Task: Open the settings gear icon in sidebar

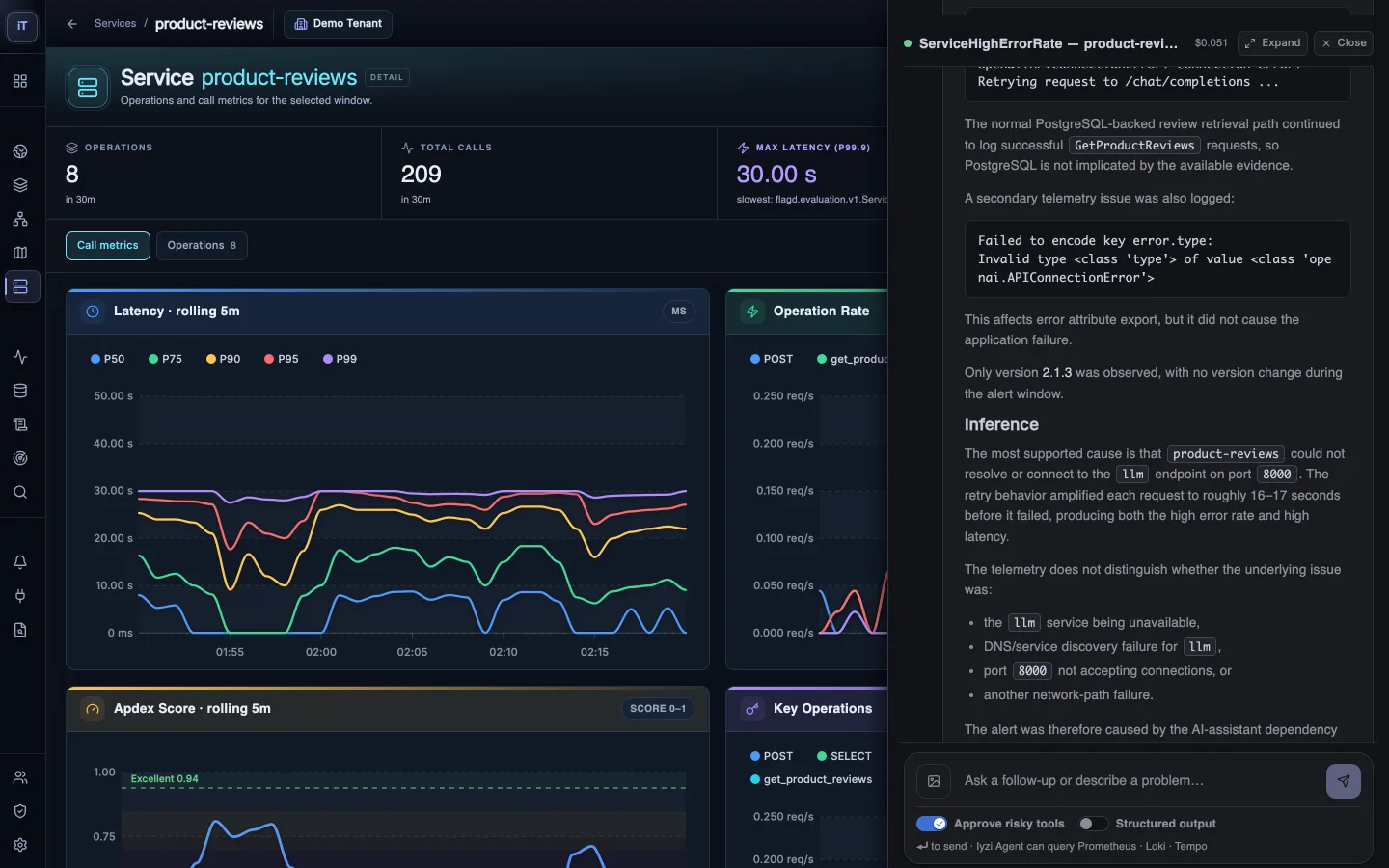Action: pyautogui.click(x=20, y=845)
